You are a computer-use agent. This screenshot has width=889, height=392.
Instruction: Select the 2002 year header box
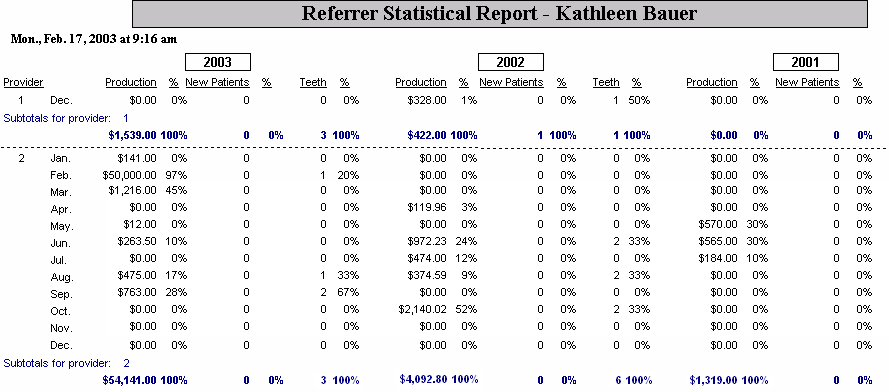click(x=510, y=62)
